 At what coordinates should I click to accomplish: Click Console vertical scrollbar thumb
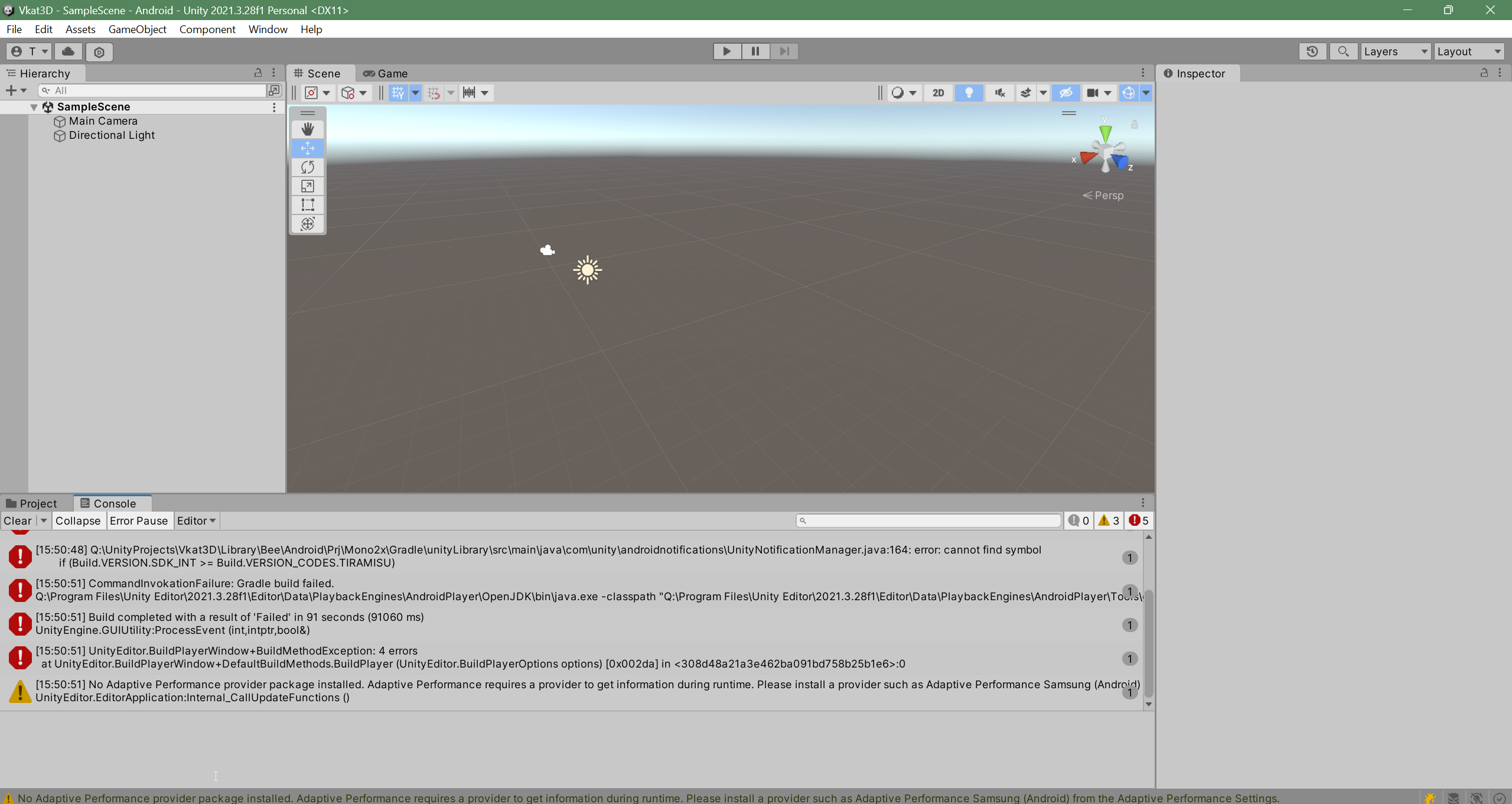(x=1148, y=643)
